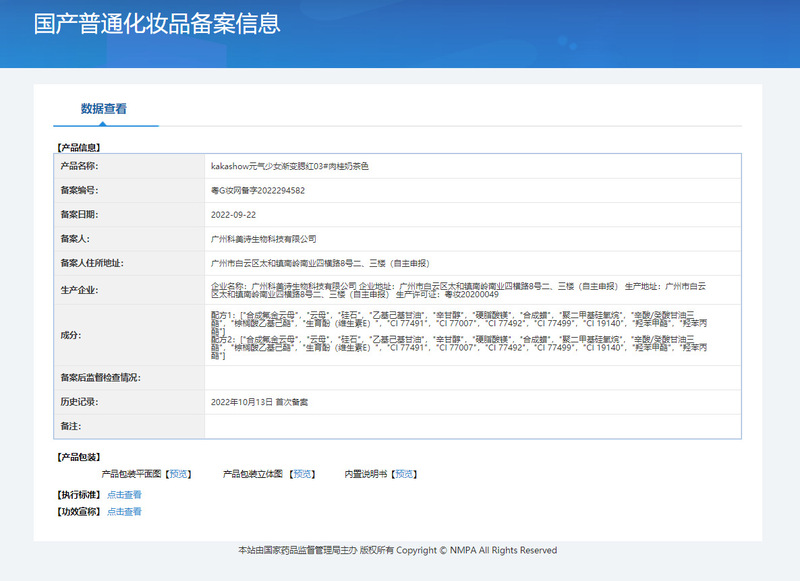Open 点击查看 next to 执行标准
Viewport: 800px width, 581px height.
(x=124, y=495)
